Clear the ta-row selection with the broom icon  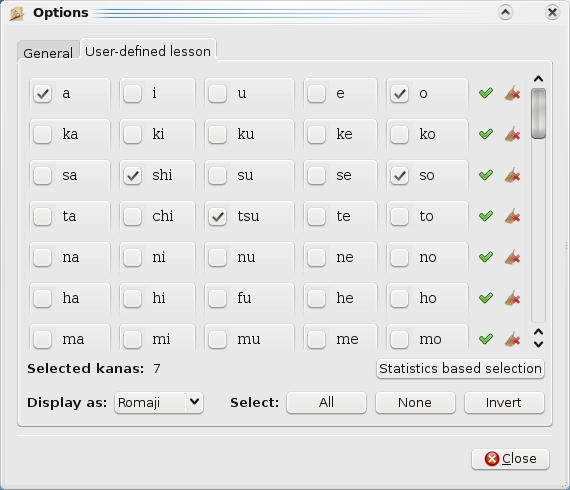[513, 216]
